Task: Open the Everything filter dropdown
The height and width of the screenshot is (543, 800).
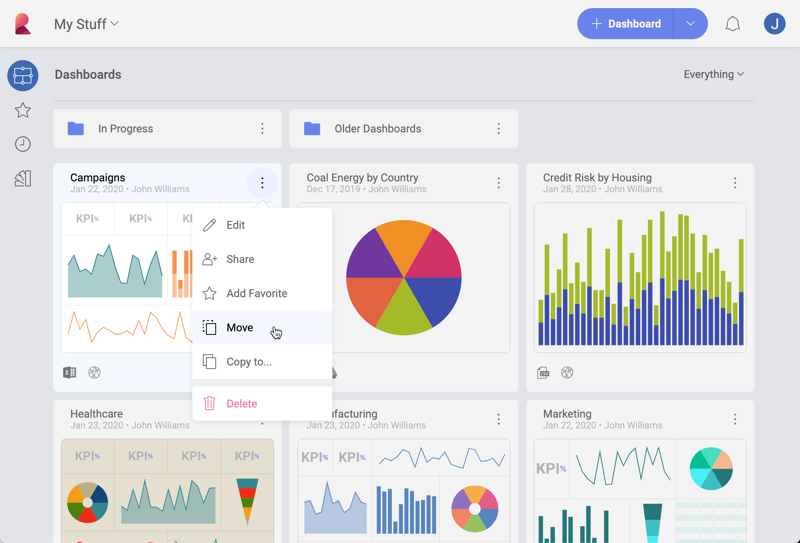Action: (713, 74)
